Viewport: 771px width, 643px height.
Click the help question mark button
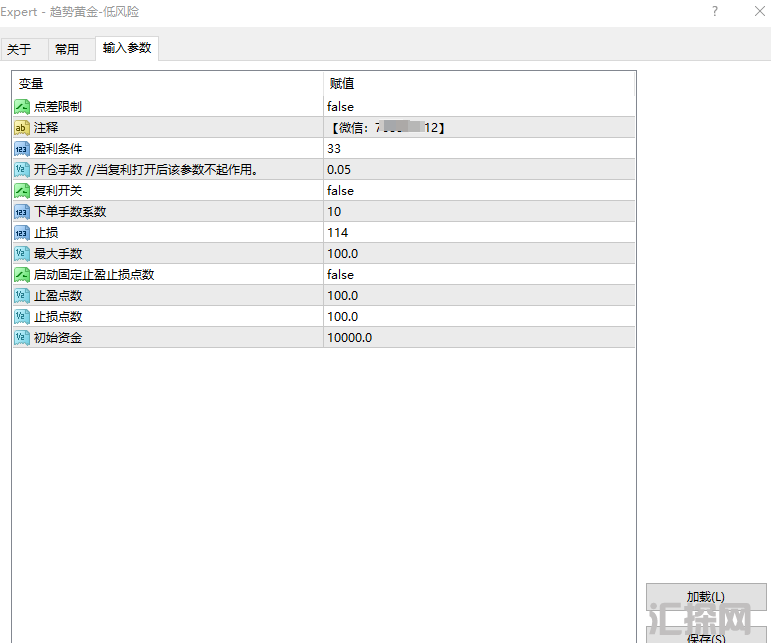tap(715, 11)
